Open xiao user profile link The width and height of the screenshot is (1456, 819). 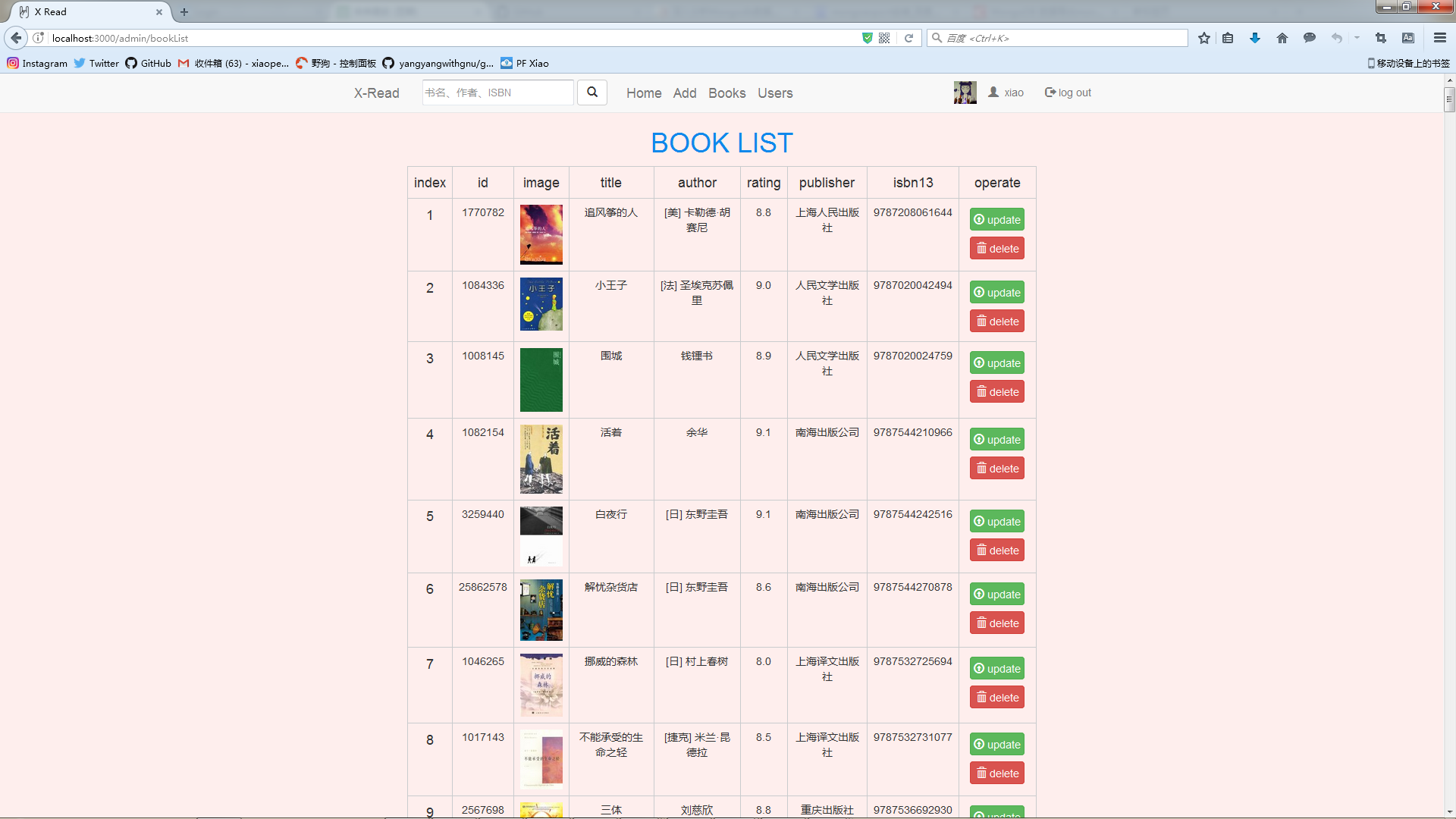[x=1006, y=93]
